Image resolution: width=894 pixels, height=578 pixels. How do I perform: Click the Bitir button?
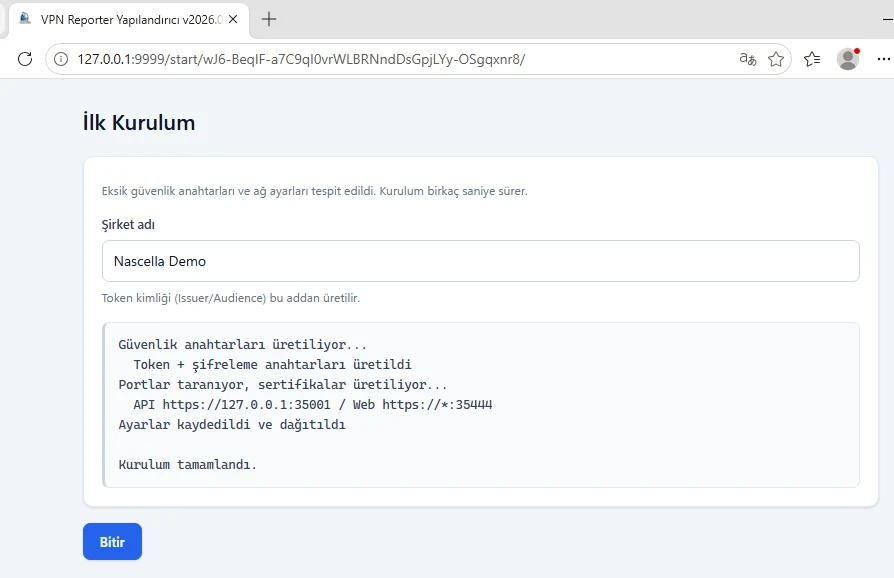click(x=112, y=542)
